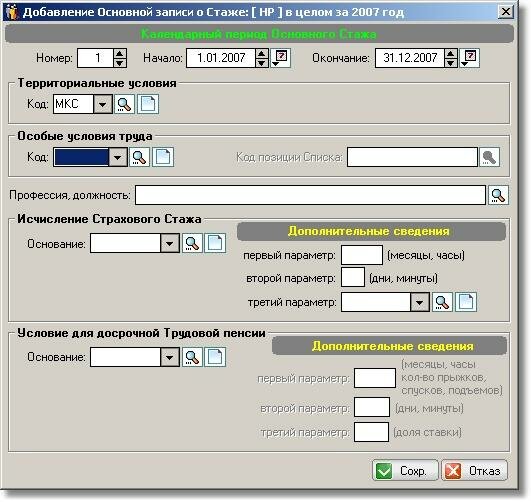Decrease the Окончание date with down arrow
This screenshot has width=531, height=502.
[x=451, y=63]
